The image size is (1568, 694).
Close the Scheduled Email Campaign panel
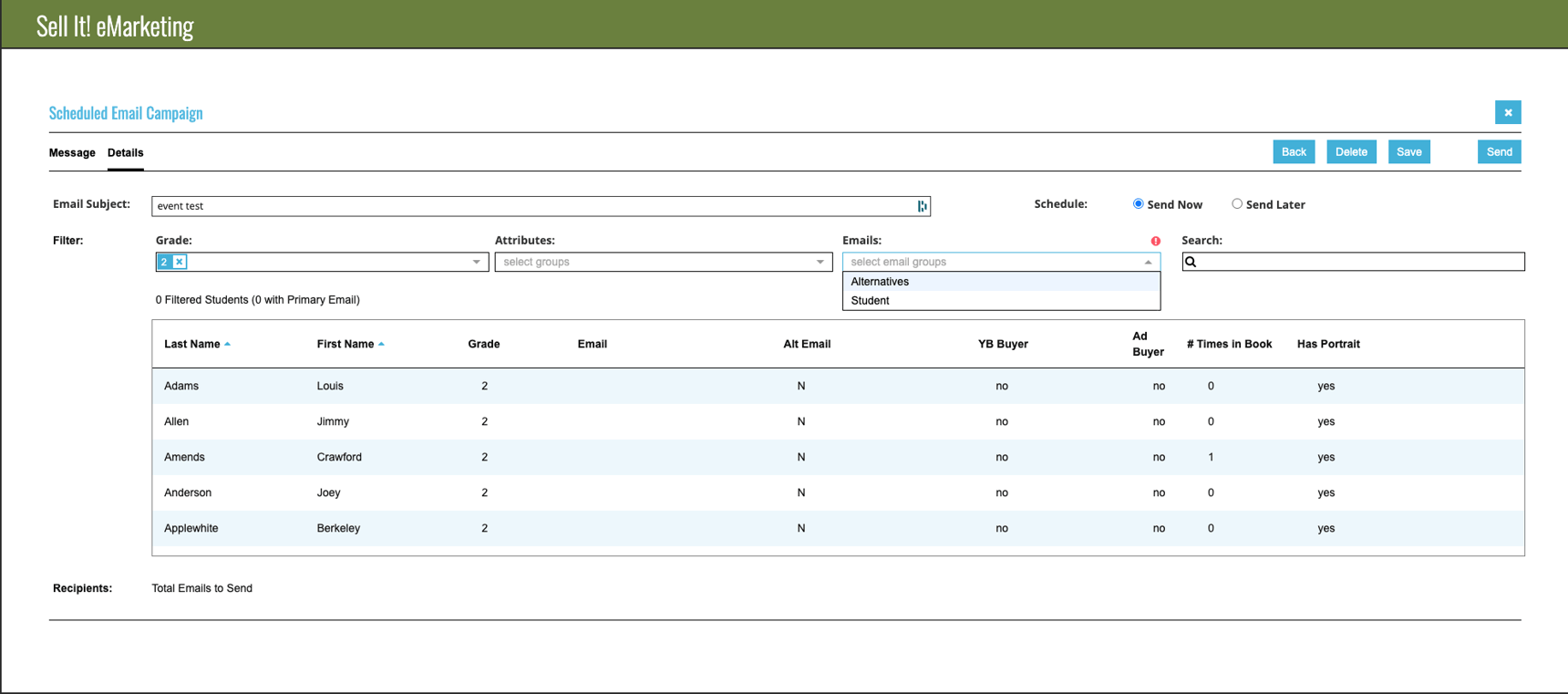point(1508,112)
